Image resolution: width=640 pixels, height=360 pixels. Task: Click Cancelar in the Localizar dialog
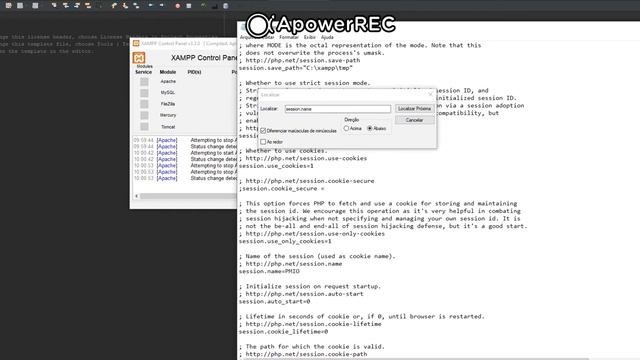point(414,120)
